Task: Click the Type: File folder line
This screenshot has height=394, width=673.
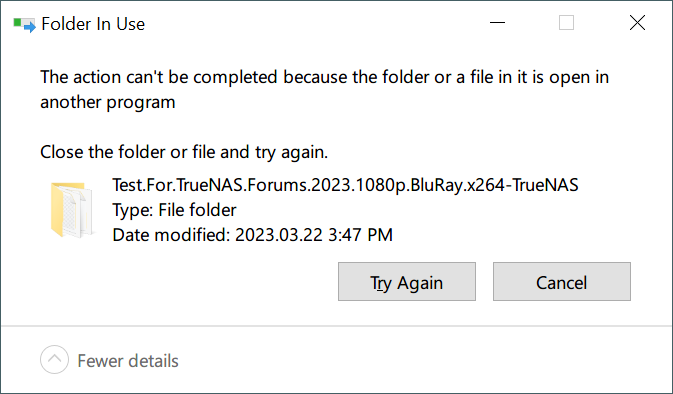Action: [174, 210]
